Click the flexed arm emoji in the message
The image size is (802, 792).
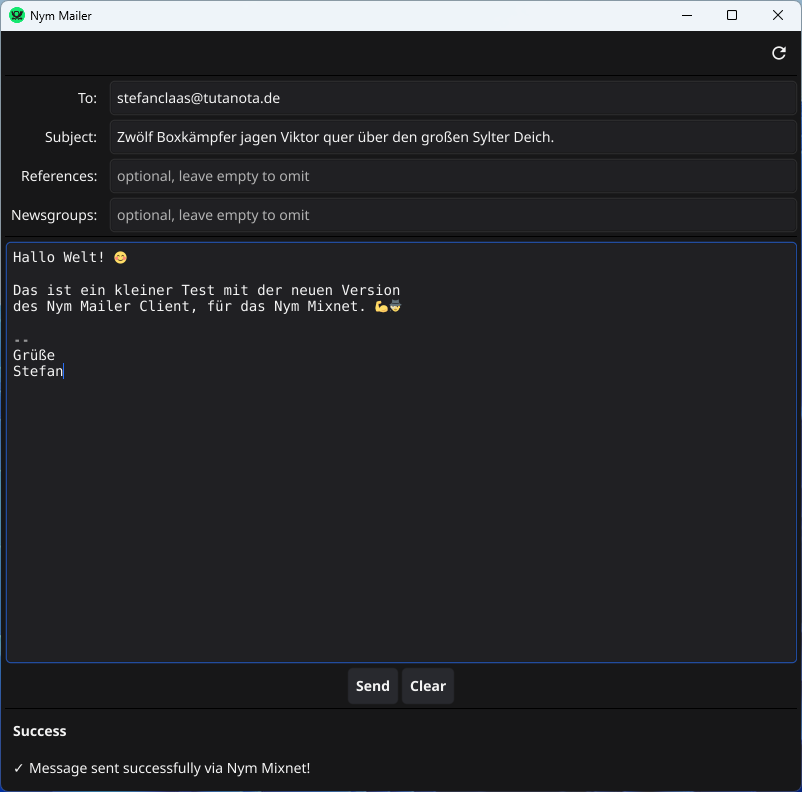(x=381, y=307)
